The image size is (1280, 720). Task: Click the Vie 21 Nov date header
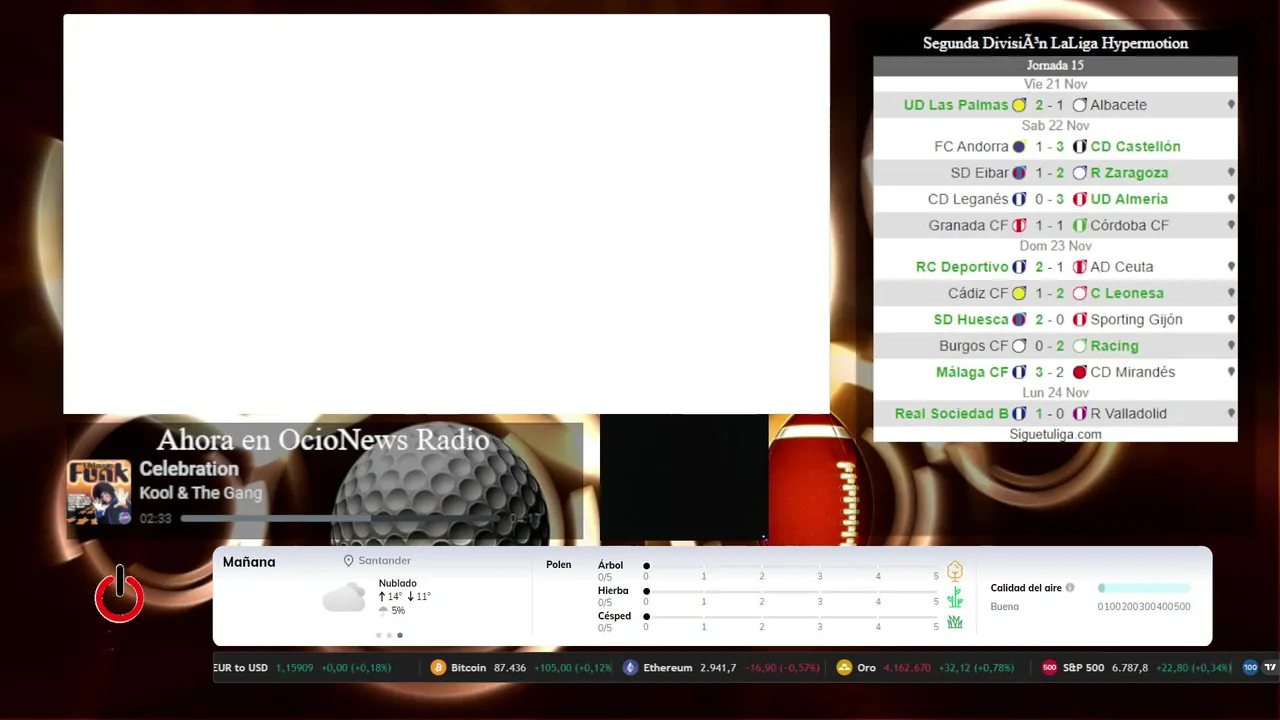point(1055,84)
